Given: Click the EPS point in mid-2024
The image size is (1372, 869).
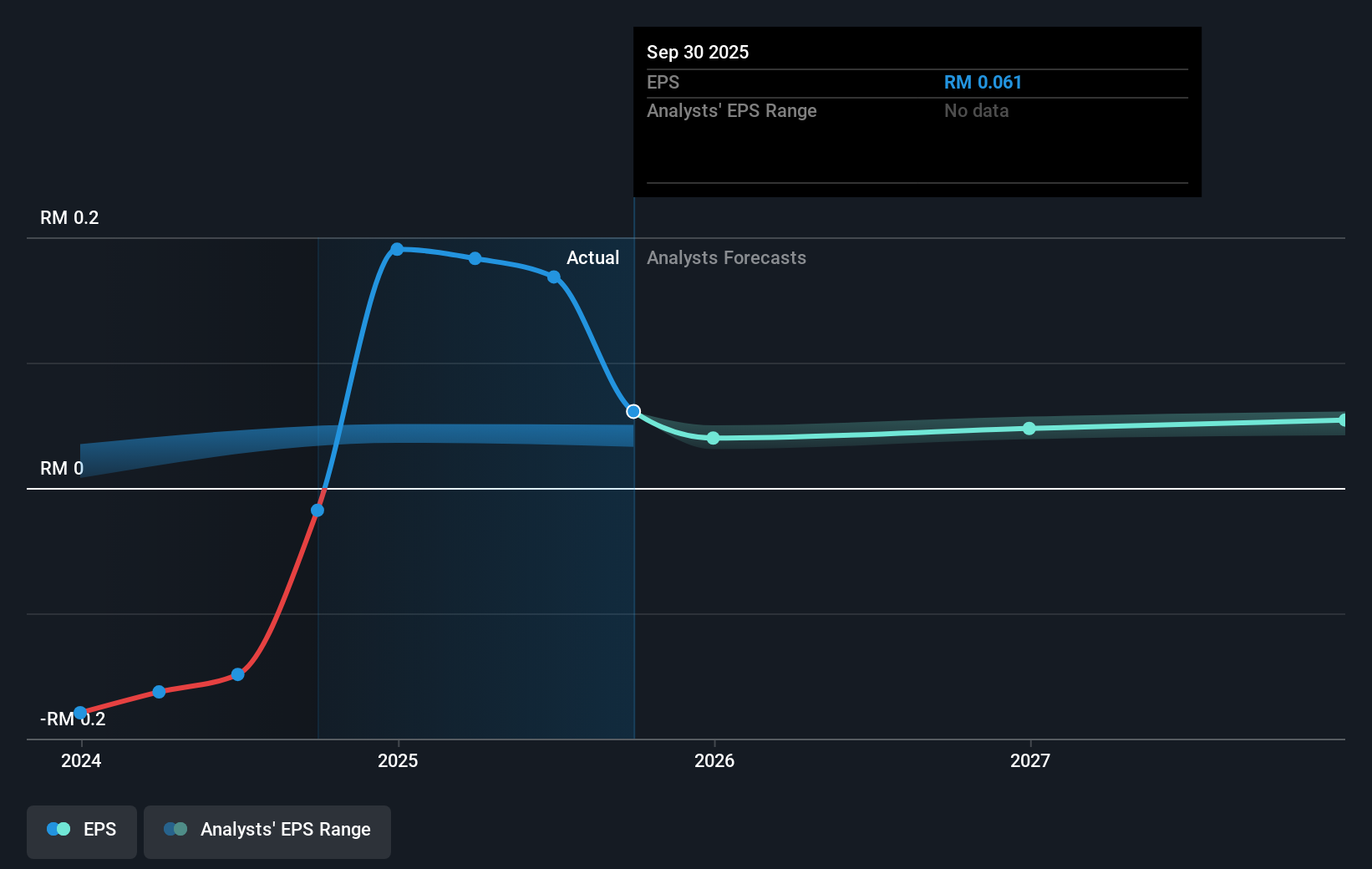Looking at the screenshot, I should (237, 674).
